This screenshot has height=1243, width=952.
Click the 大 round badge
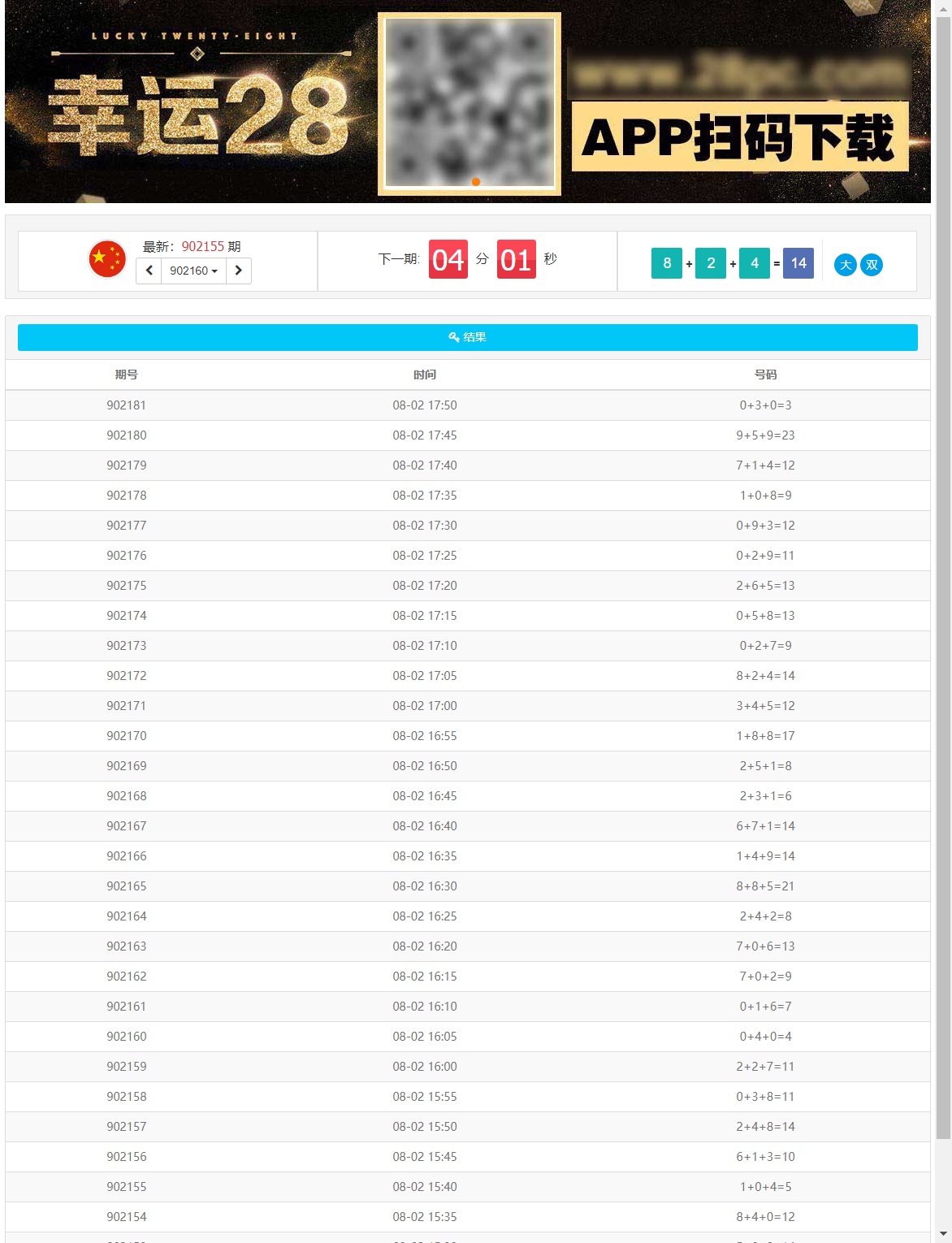point(846,265)
